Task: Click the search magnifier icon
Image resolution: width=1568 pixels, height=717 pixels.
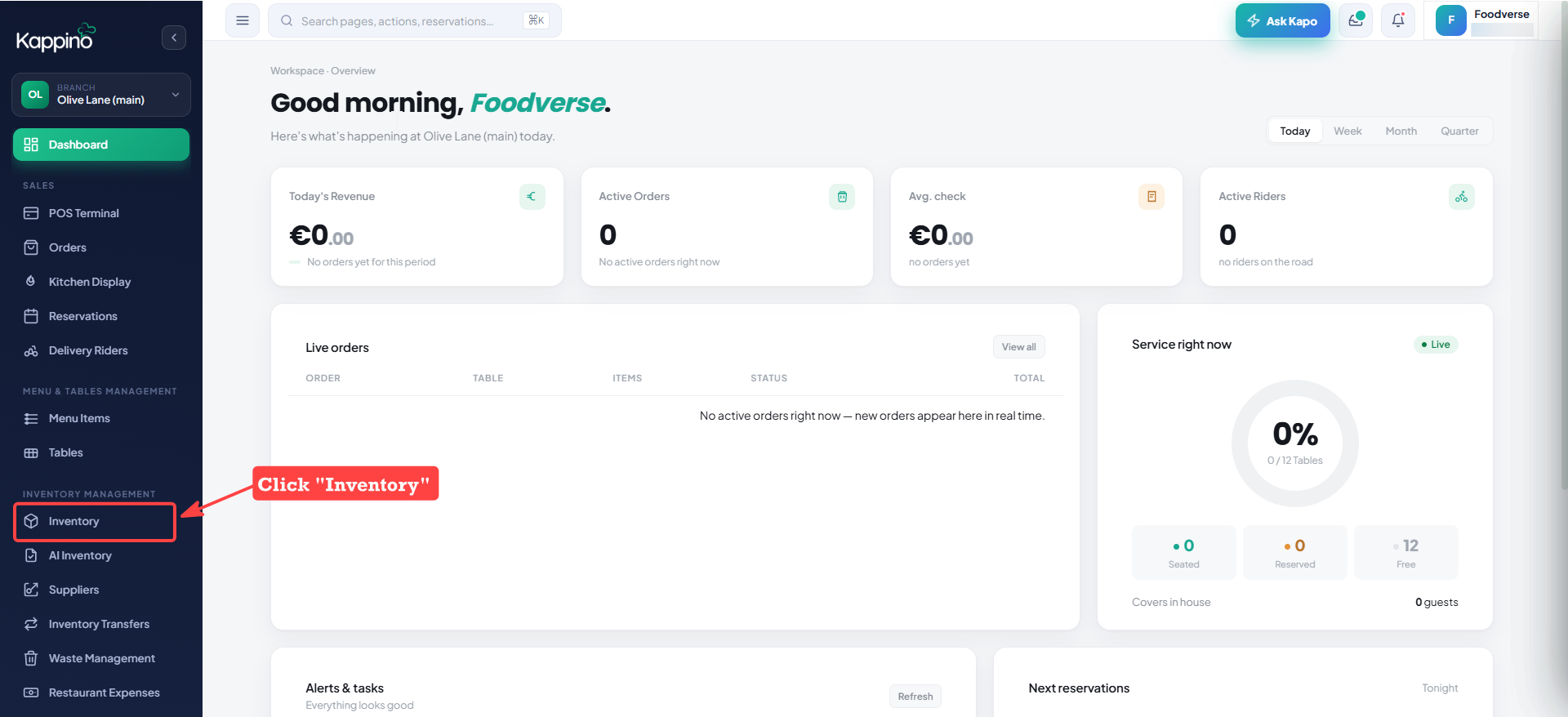Action: coord(287,20)
